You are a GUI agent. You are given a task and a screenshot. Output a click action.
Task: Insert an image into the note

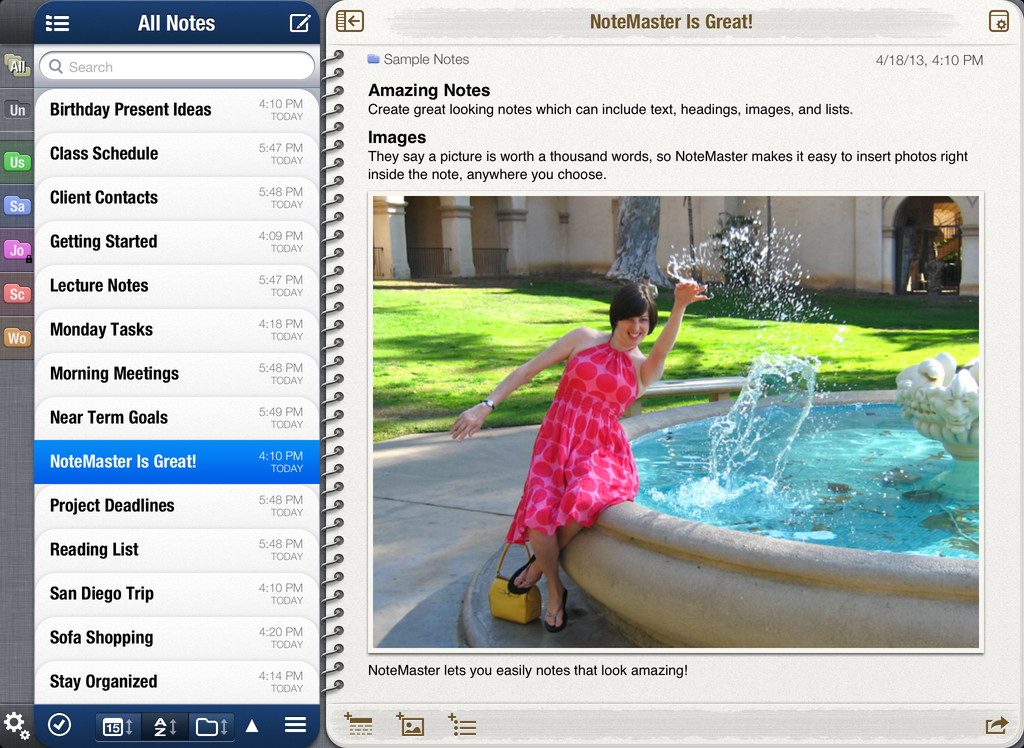[x=410, y=724]
